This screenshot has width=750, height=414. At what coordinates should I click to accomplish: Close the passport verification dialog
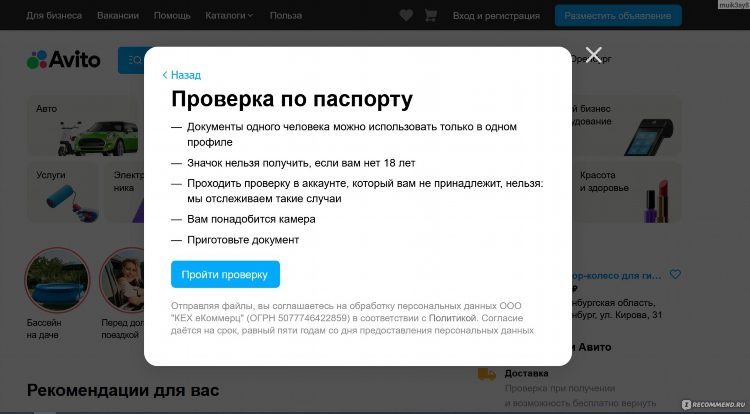(x=594, y=55)
